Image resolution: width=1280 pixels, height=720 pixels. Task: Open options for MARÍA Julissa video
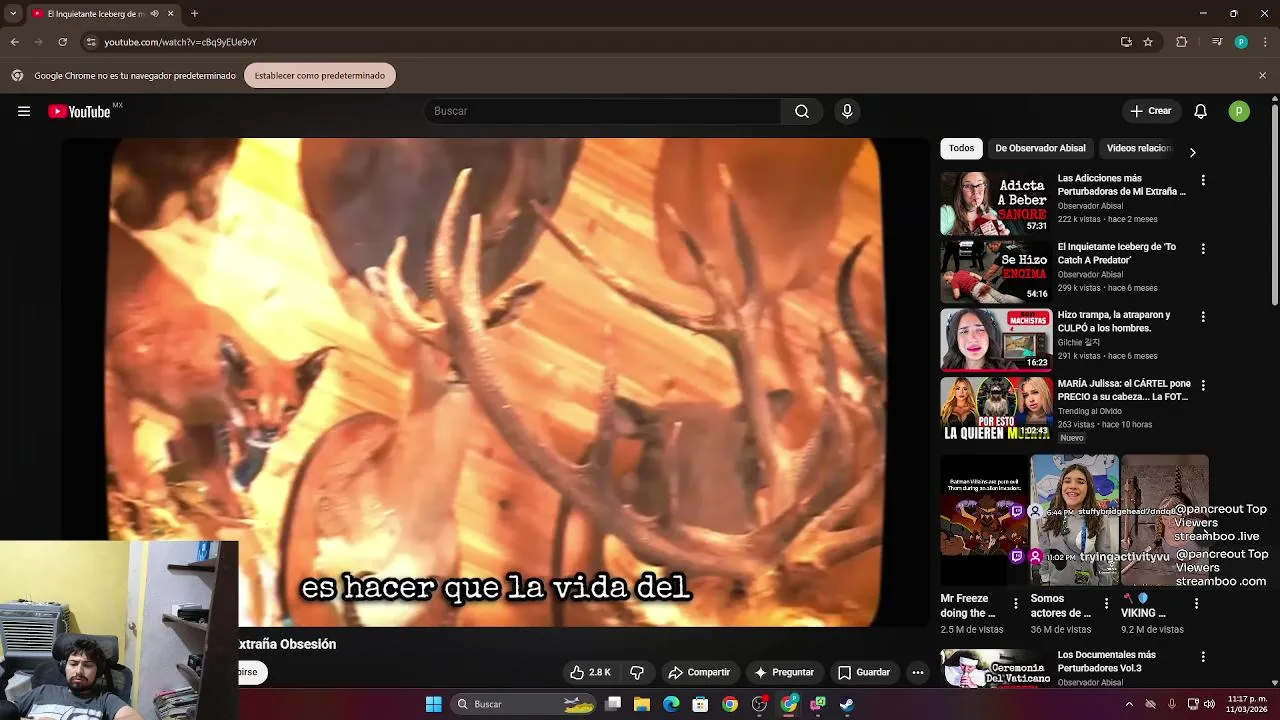point(1203,385)
